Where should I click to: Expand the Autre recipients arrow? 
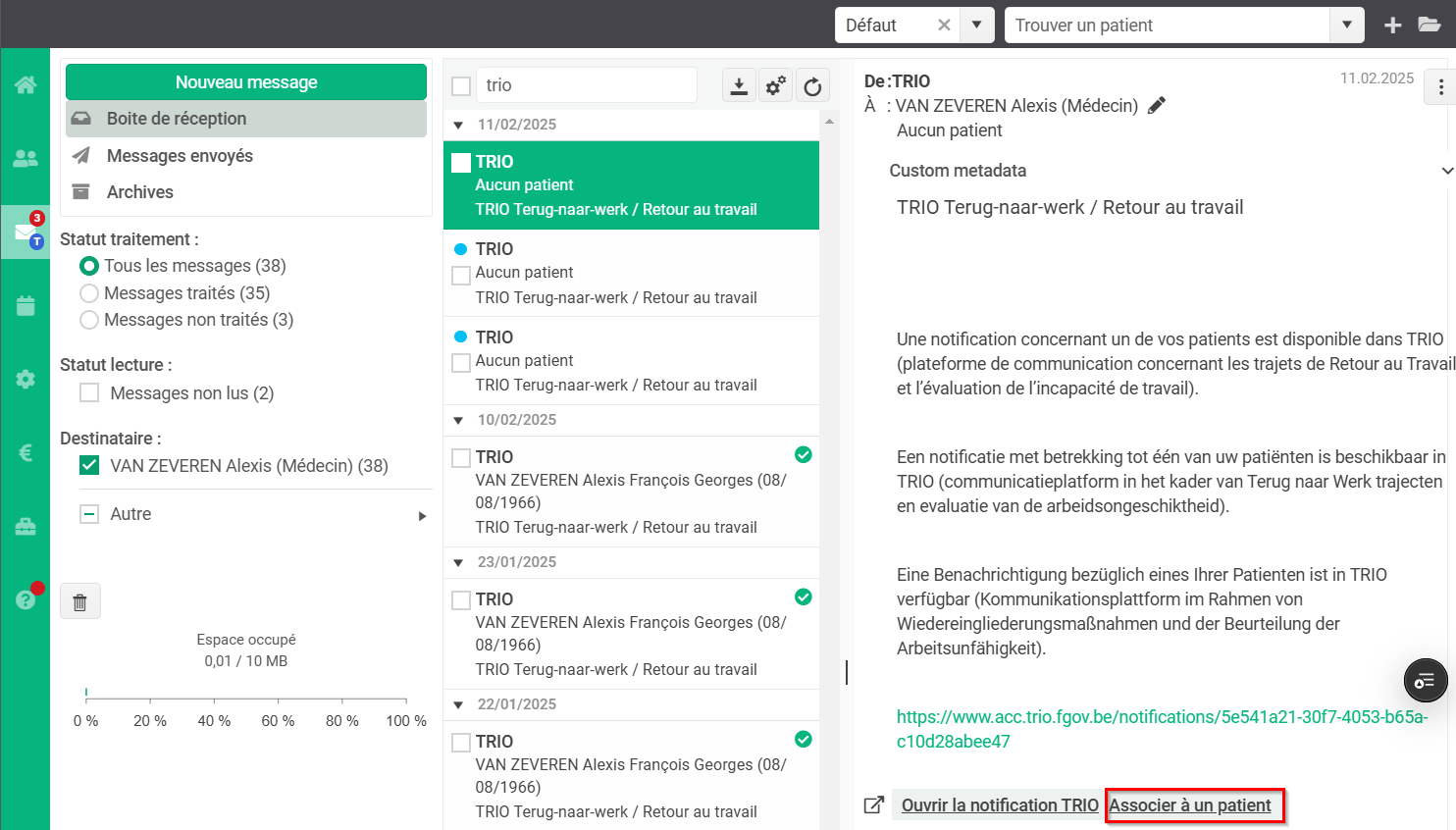pos(422,516)
